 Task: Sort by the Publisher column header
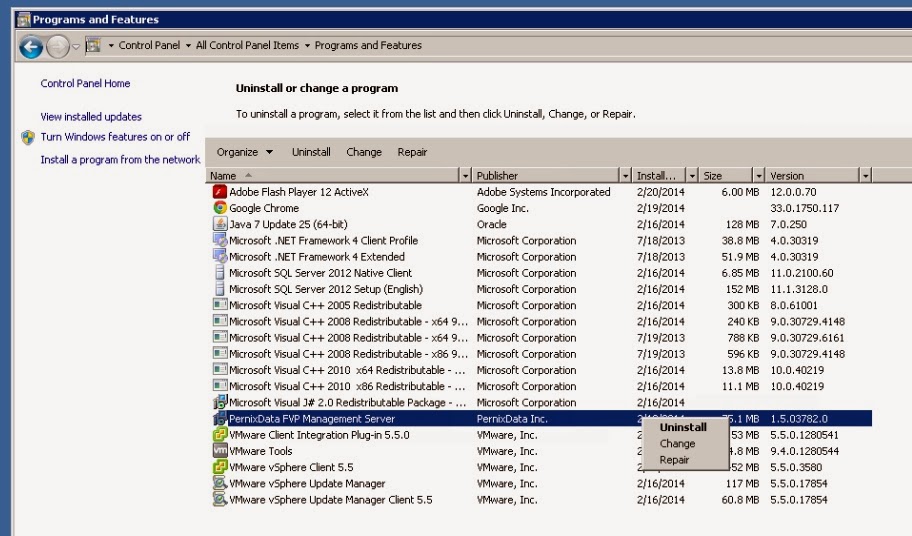[546, 176]
